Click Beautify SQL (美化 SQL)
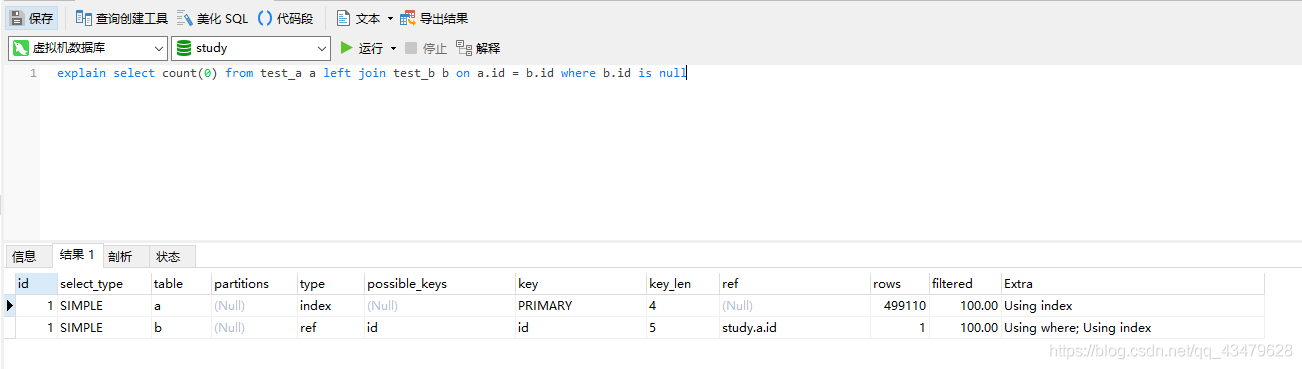Screen dimensions: 1302x369 [212, 18]
